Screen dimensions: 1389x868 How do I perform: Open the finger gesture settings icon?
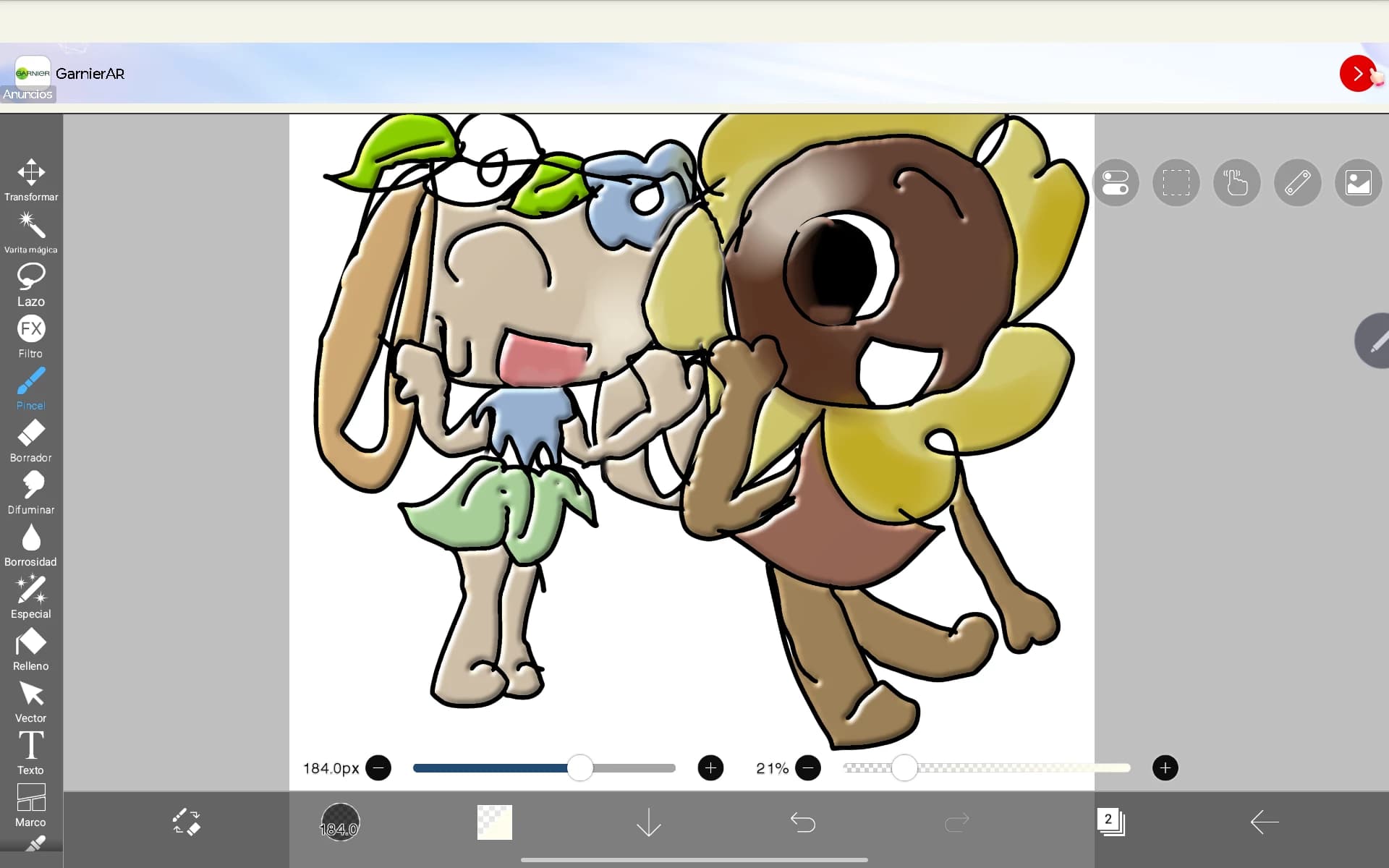(x=1237, y=182)
